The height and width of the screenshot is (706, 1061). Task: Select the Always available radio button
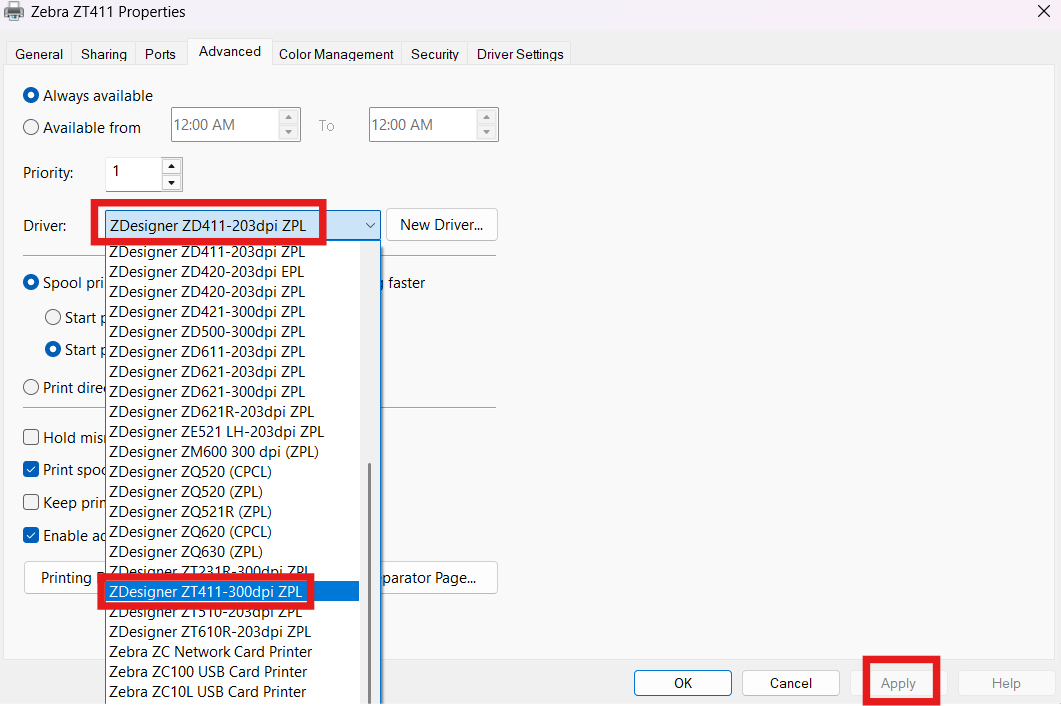pos(30,95)
